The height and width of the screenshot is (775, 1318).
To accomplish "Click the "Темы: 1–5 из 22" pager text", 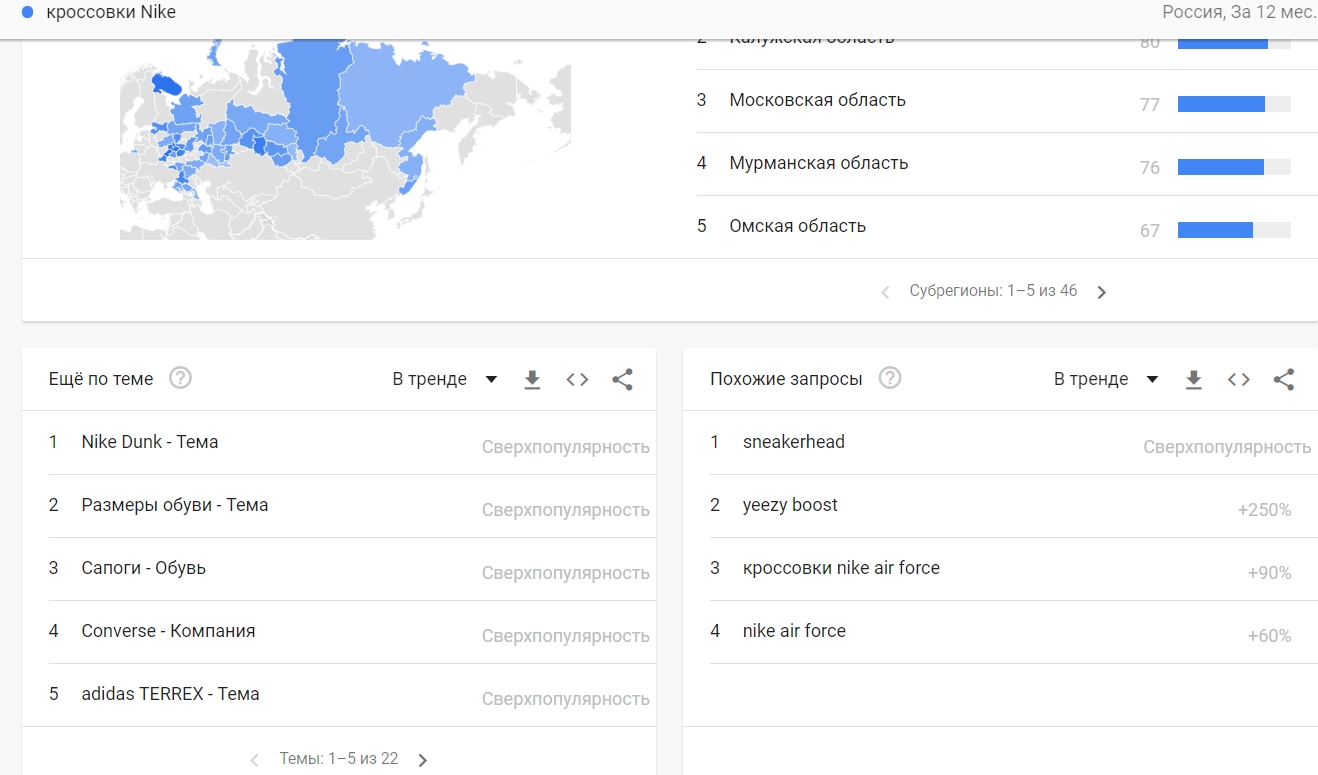I will pos(338,759).
